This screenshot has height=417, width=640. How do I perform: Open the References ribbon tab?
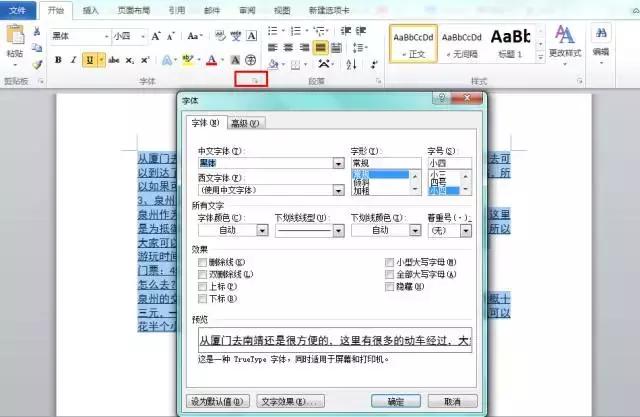pyautogui.click(x=177, y=10)
